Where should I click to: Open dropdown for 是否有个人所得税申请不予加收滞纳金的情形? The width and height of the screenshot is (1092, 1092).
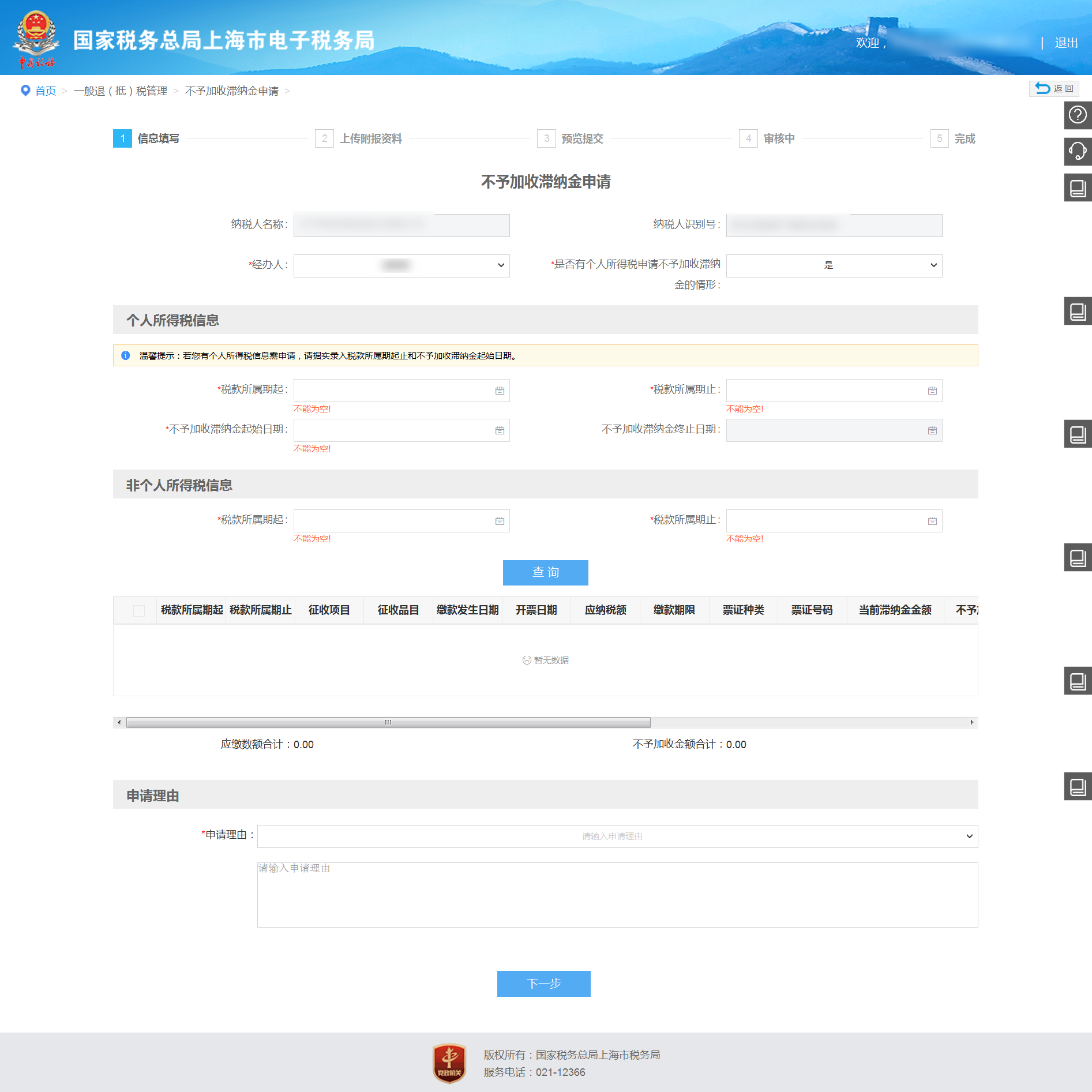834,265
